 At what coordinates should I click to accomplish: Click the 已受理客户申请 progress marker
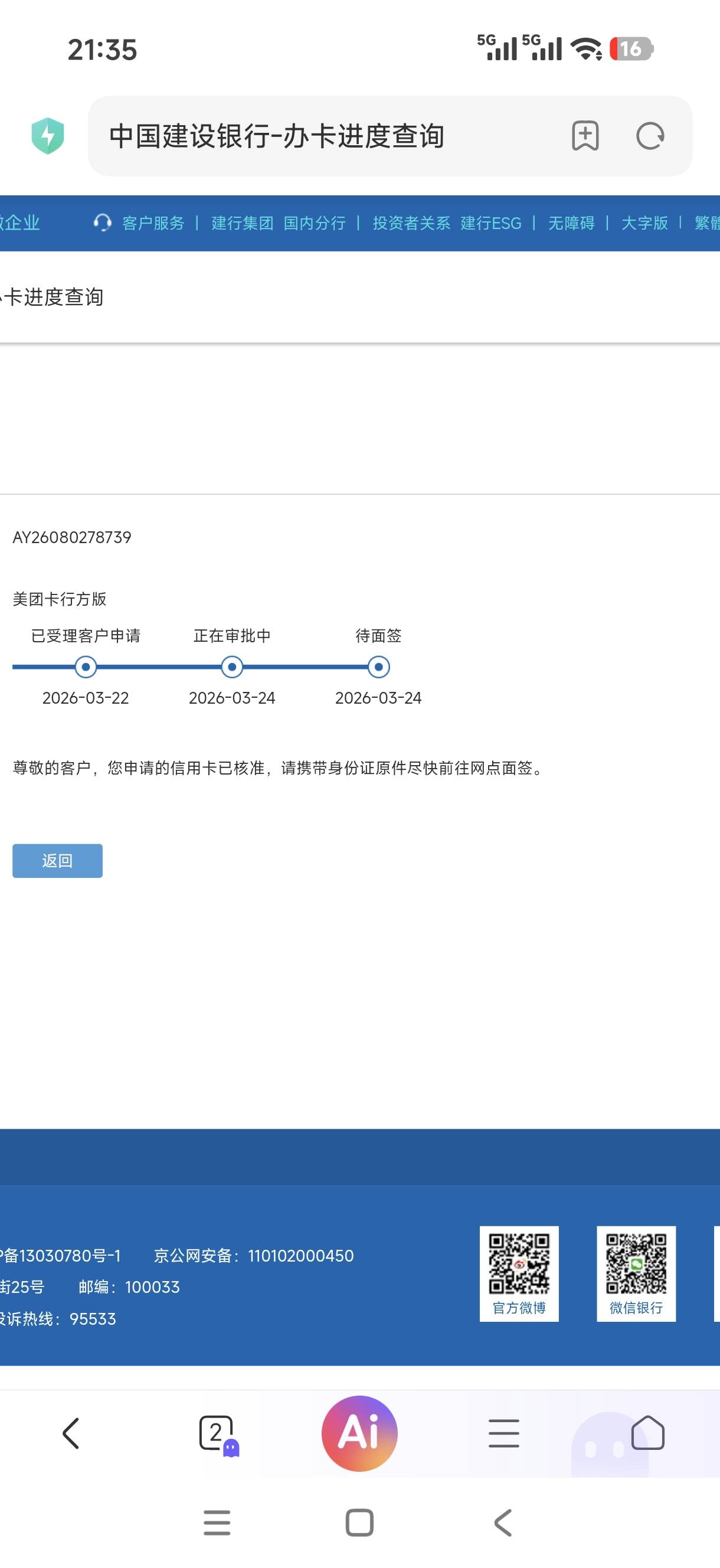pos(86,667)
